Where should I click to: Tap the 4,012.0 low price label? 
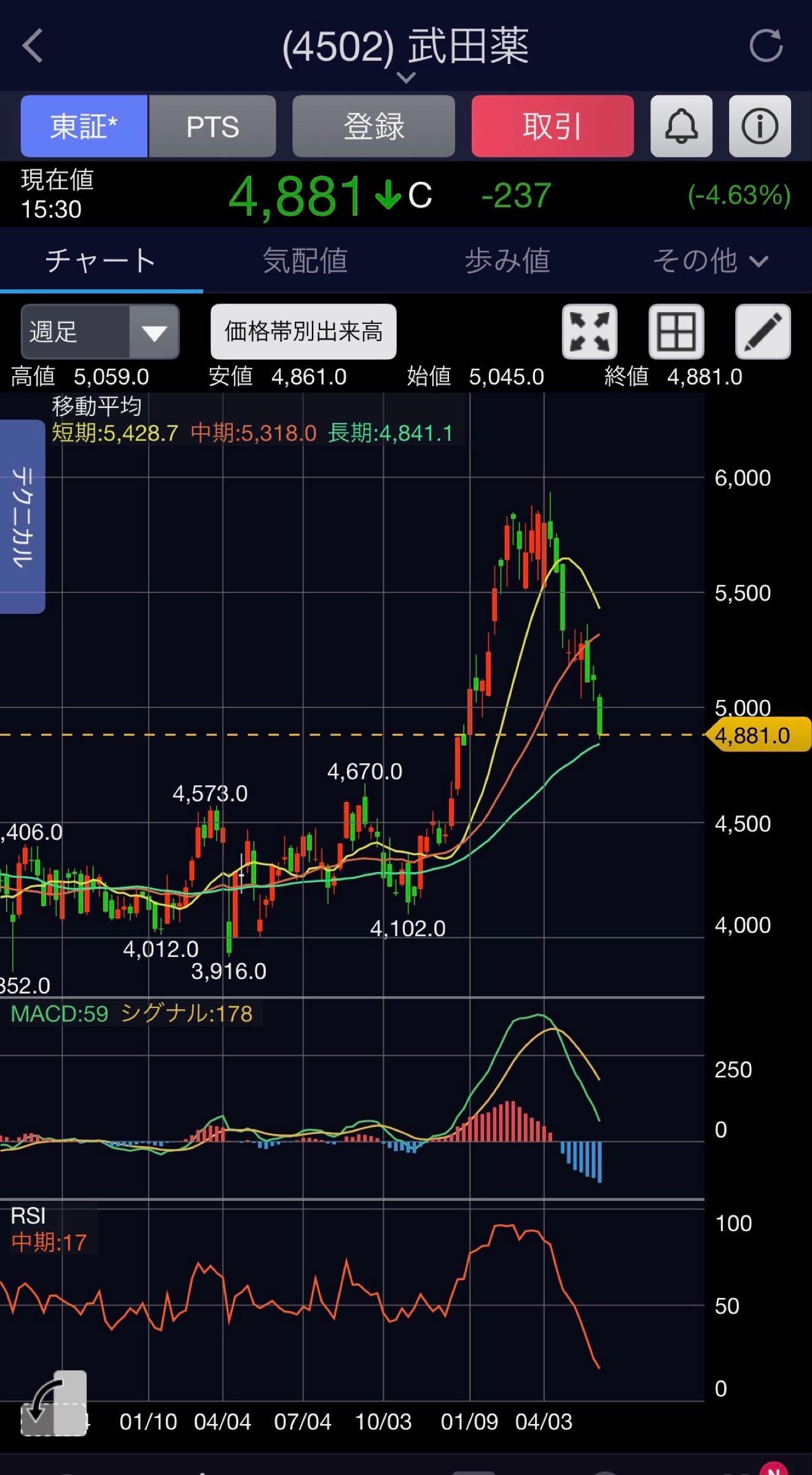[x=161, y=949]
